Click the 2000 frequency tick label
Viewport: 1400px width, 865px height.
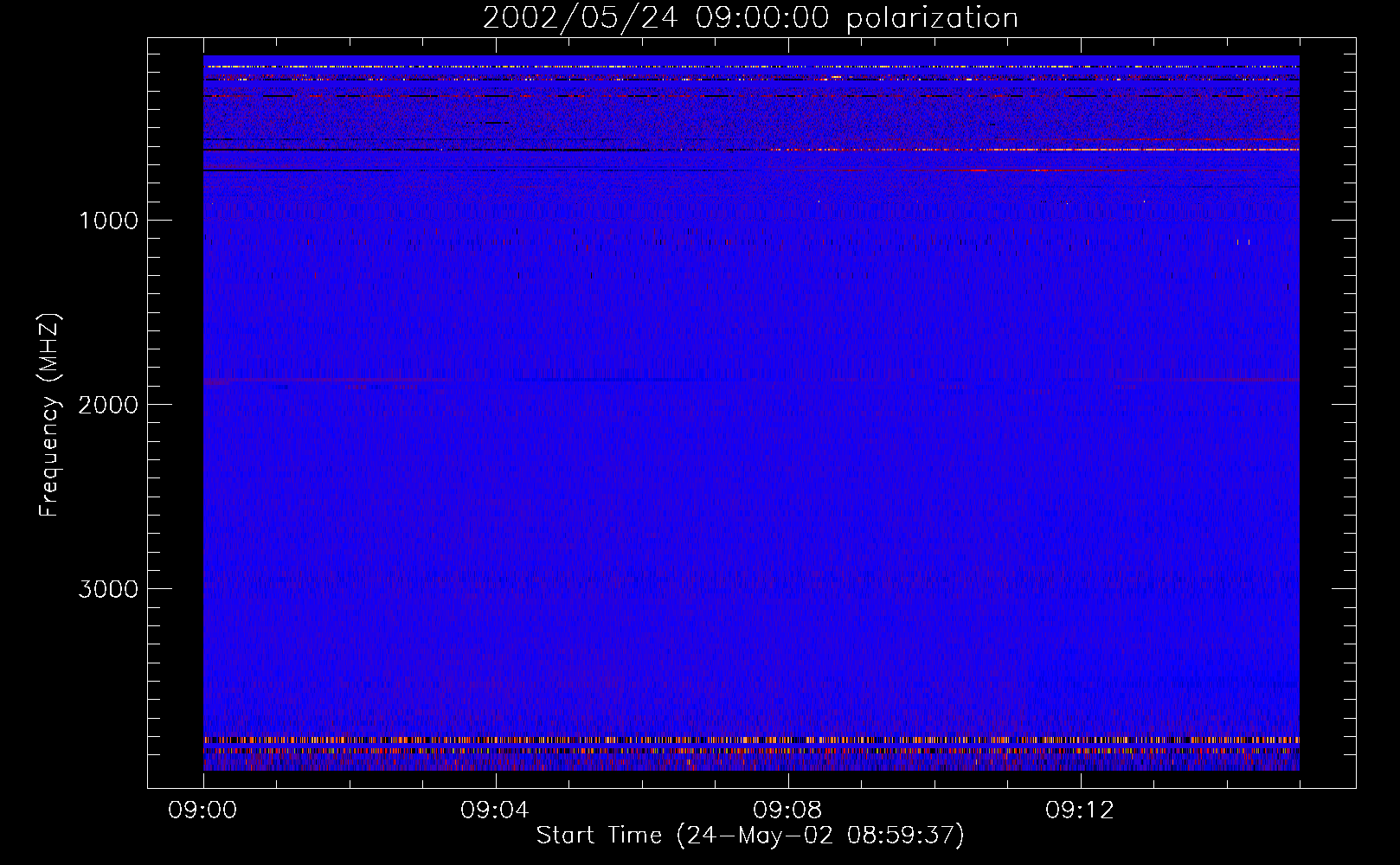pos(108,405)
